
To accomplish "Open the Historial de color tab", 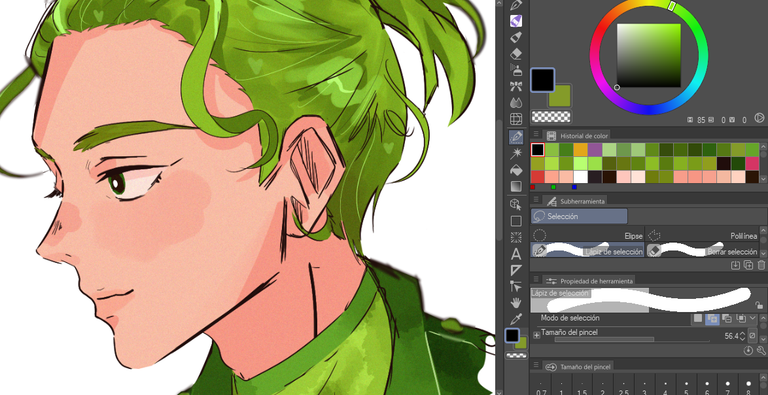I will (577, 136).
